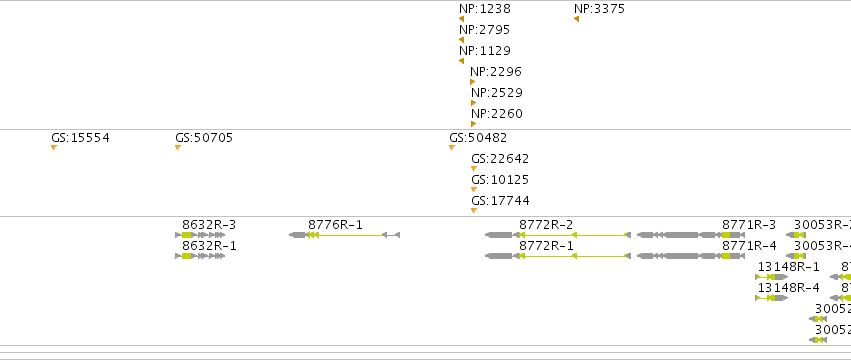Click the GS:50705 marker triangle
This screenshot has width=851, height=360.
[x=177, y=148]
